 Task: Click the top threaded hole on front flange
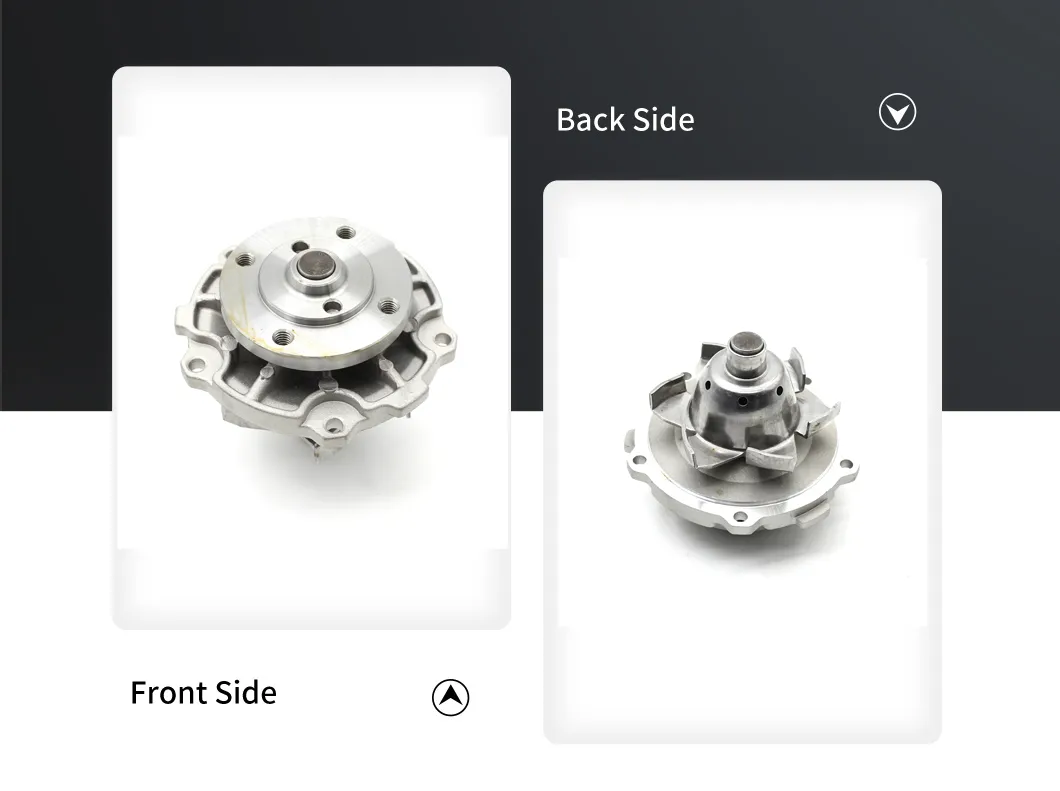(346, 233)
